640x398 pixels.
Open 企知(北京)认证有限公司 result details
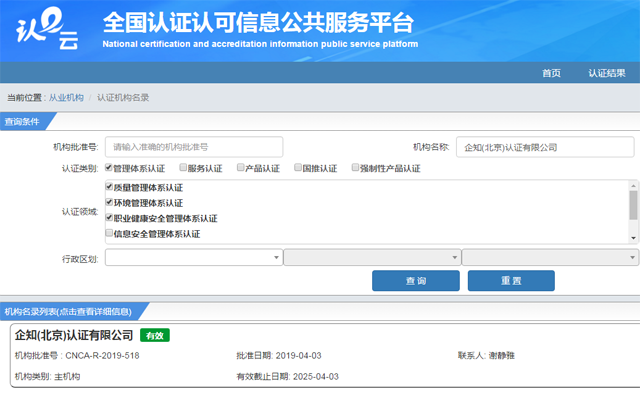click(x=74, y=335)
